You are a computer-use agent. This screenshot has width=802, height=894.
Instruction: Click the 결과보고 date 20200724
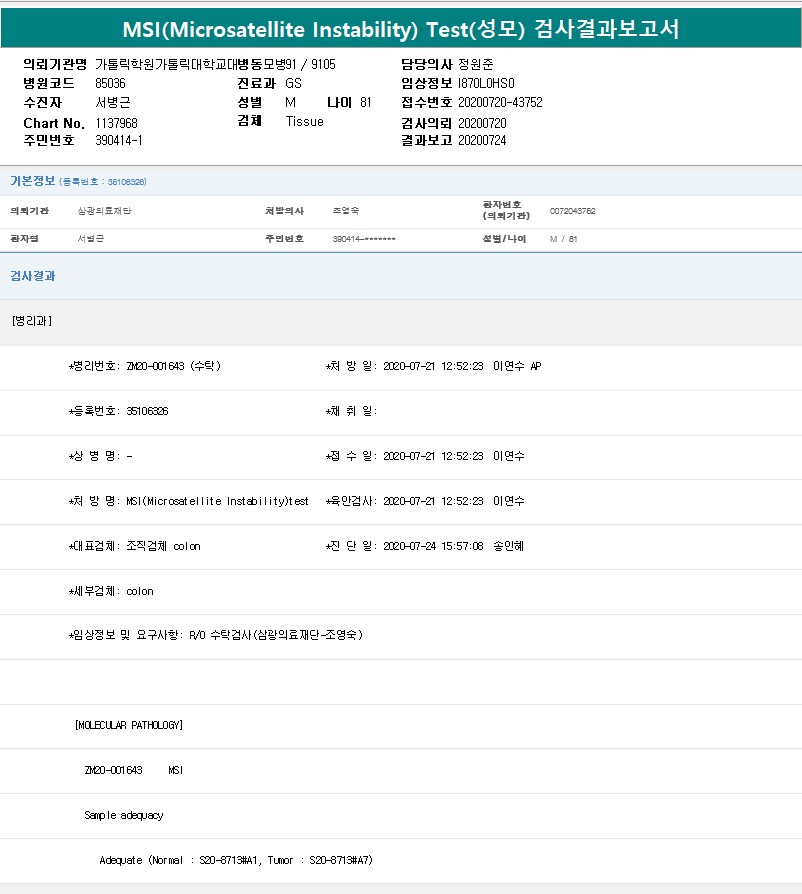coord(482,141)
